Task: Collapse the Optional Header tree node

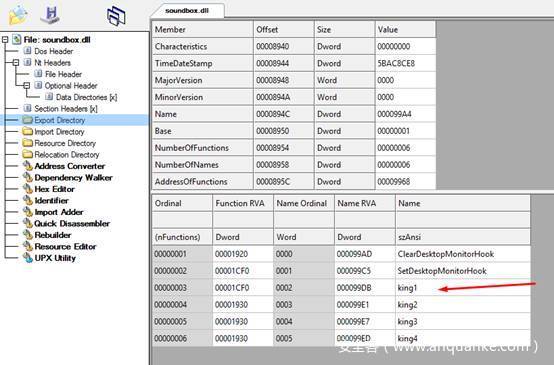Action: [26, 86]
